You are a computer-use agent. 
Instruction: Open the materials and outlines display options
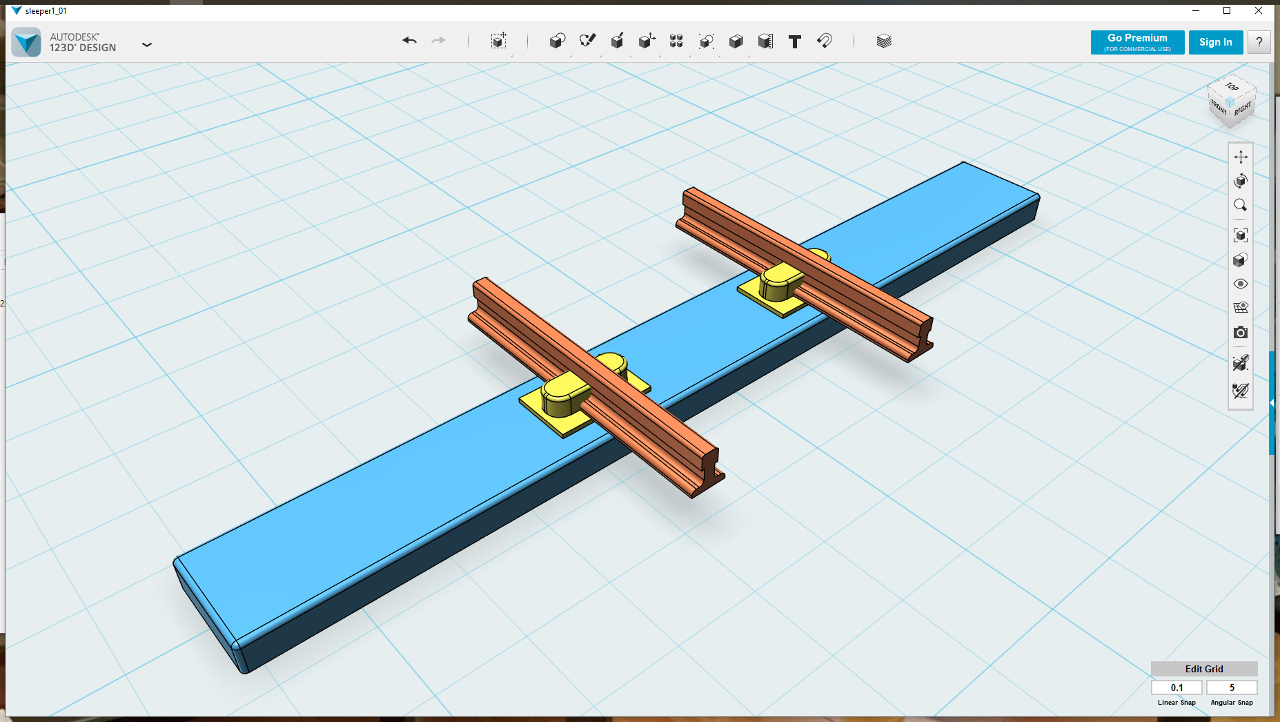pyautogui.click(x=1241, y=260)
